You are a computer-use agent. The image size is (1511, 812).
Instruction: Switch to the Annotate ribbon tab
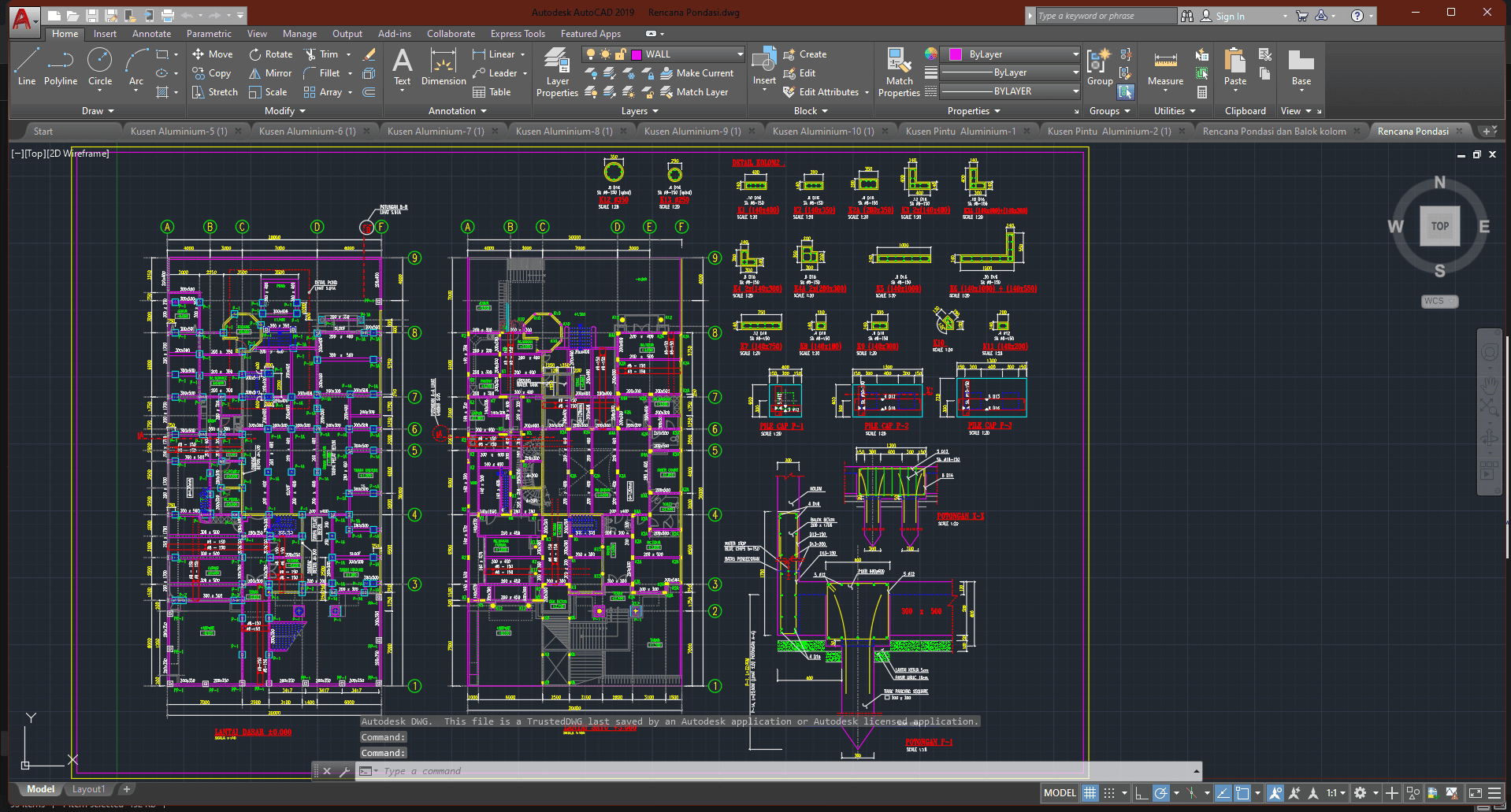(x=151, y=34)
